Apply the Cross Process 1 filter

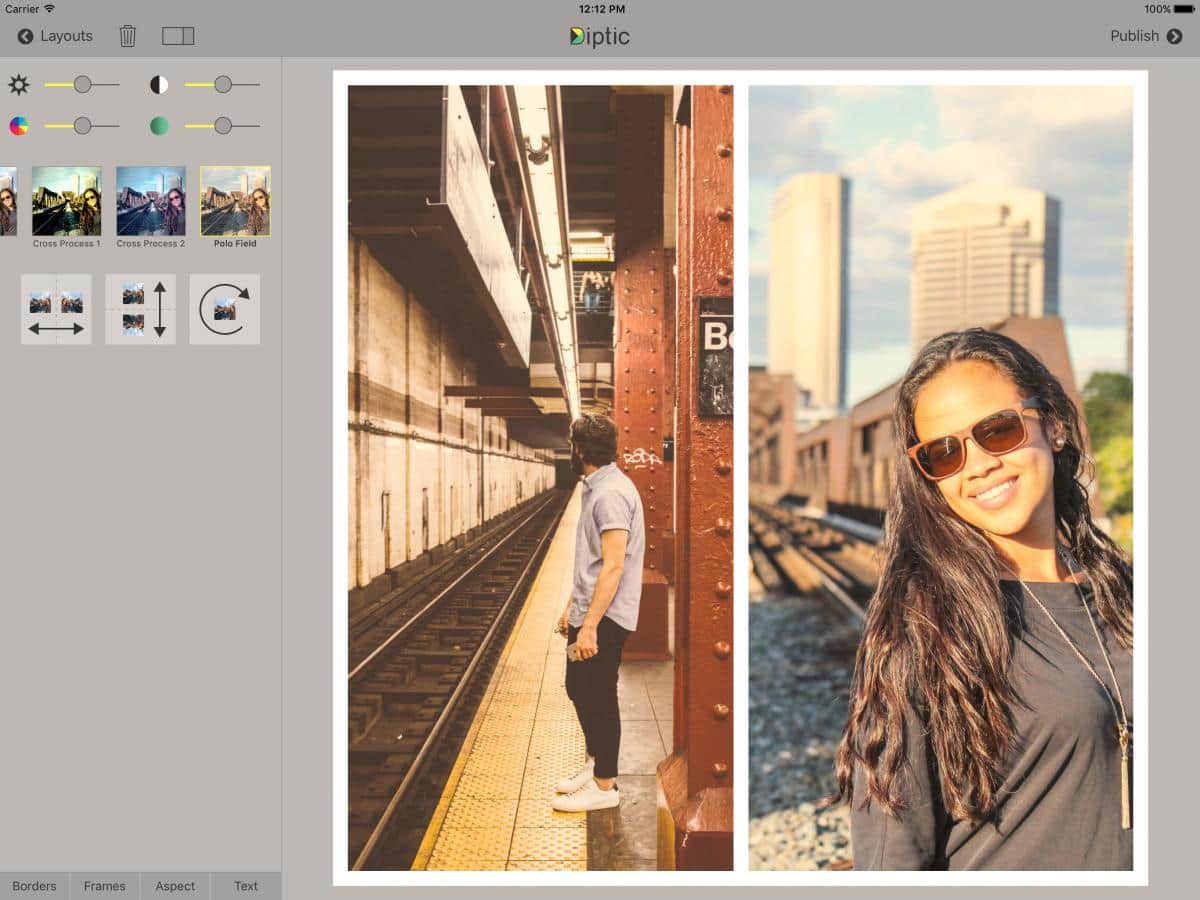[x=66, y=201]
